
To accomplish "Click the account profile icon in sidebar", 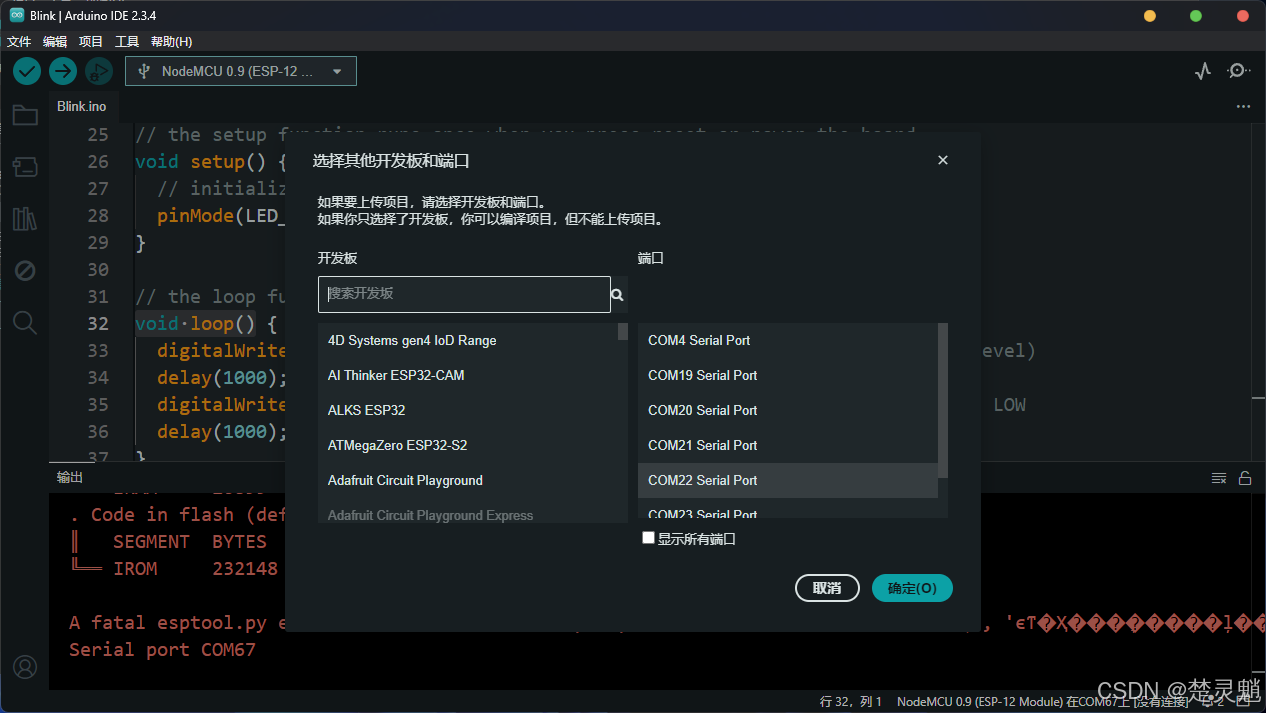I will (25, 666).
